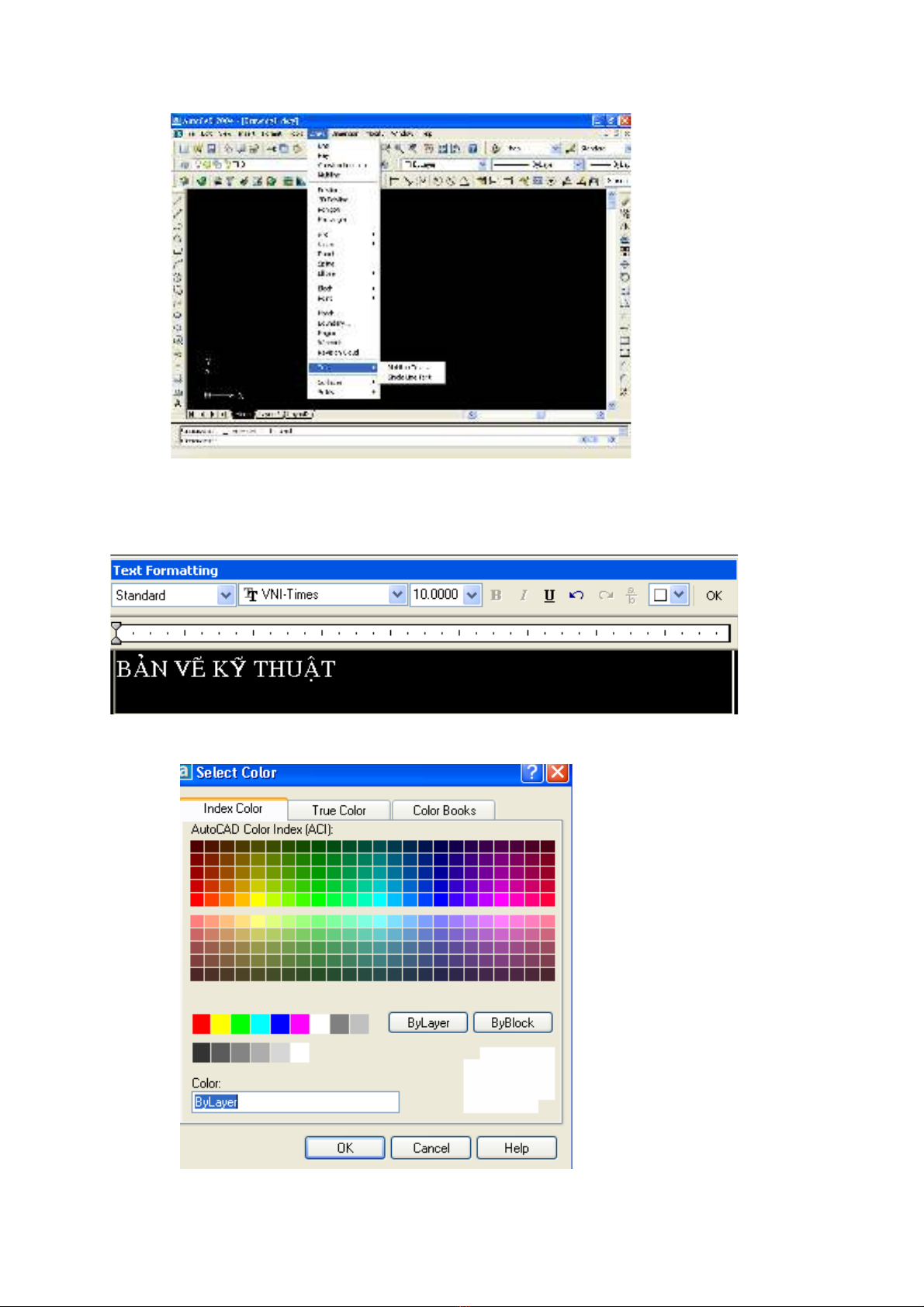
Task: Close the Select Color dialog
Action: coord(557,773)
